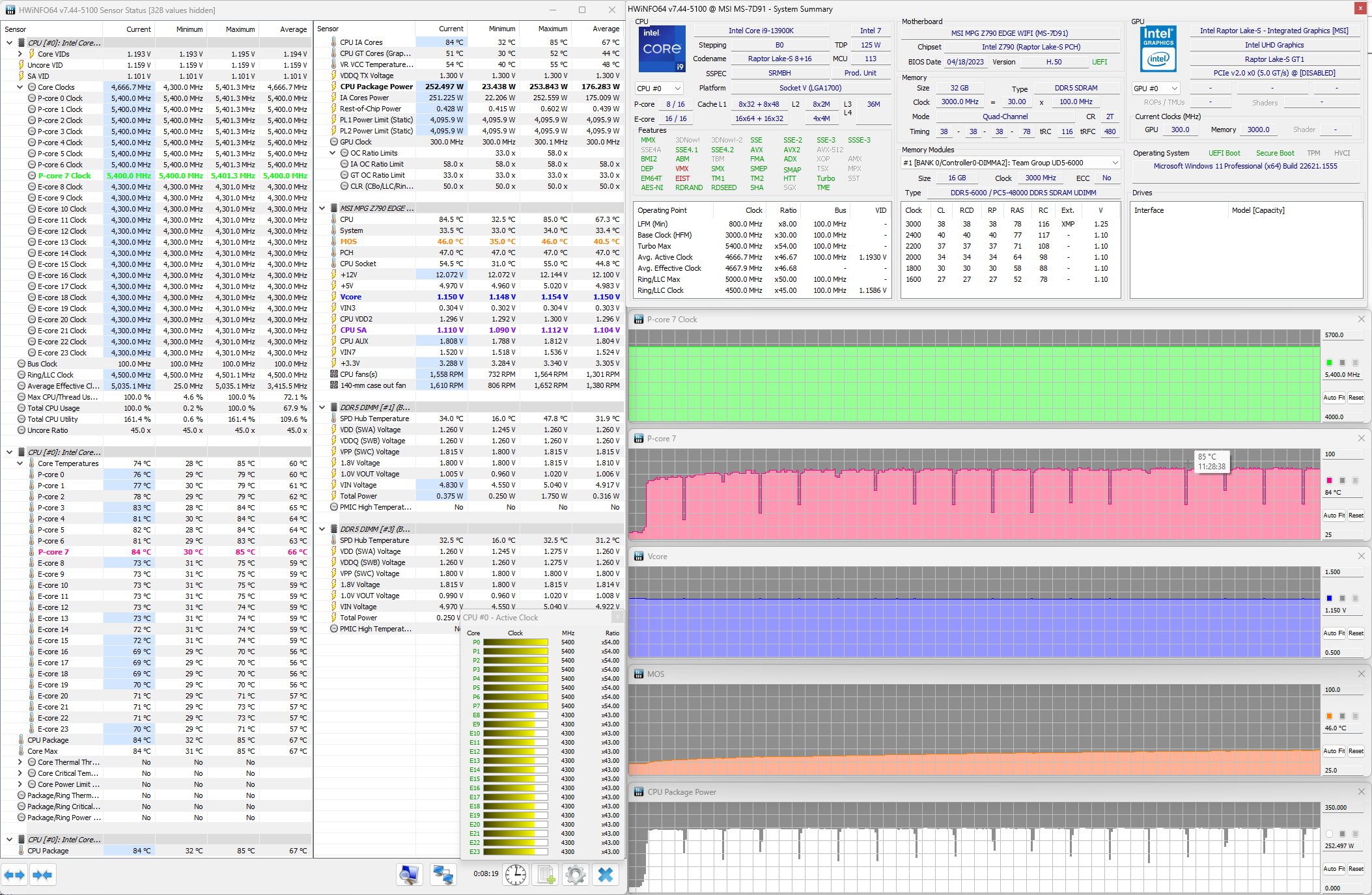
Task: Click Reset on the Vcore graph
Action: coord(1356,633)
